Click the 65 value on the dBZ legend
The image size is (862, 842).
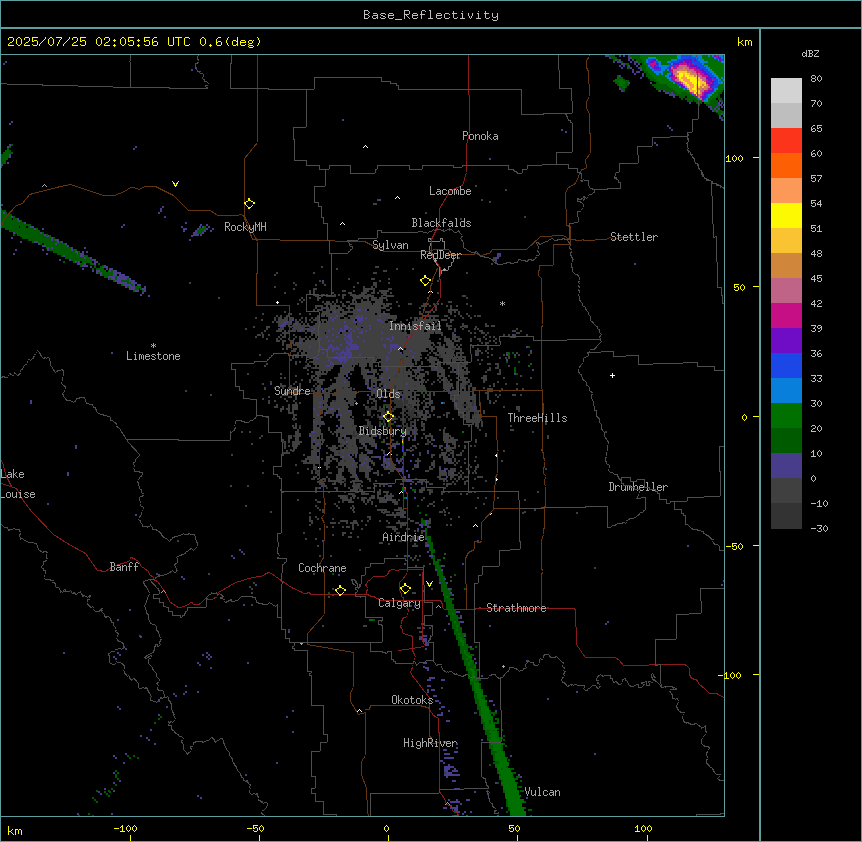816,128
